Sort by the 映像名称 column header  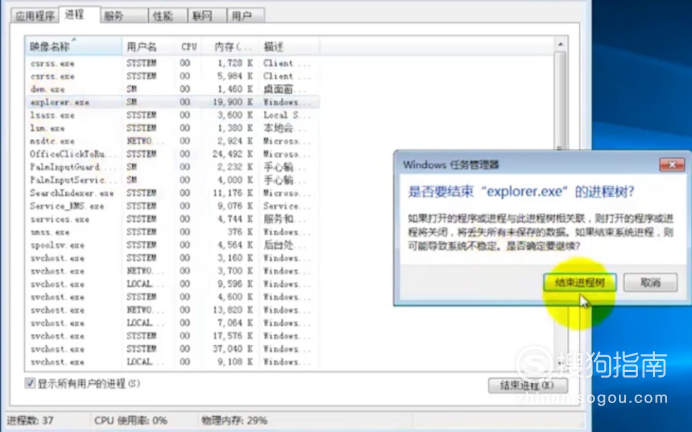coord(73,46)
